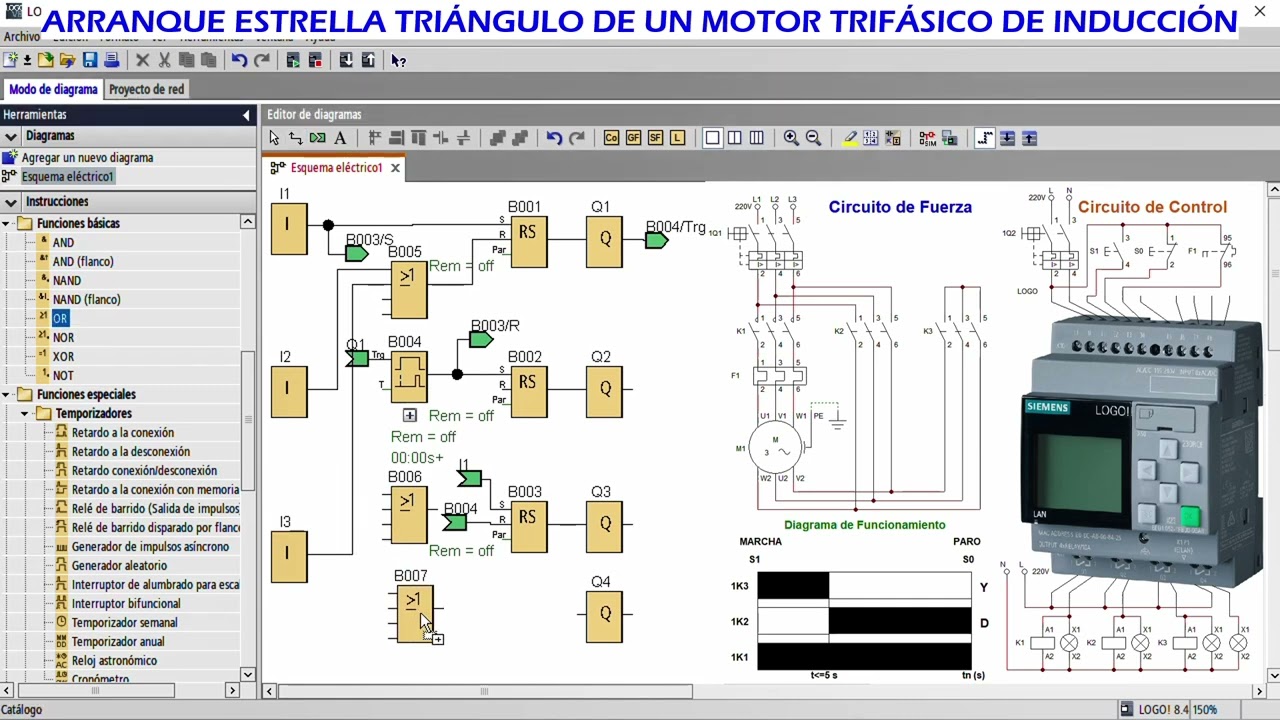Open the Archivo menu
Screen dimensions: 1280x720
(22, 37)
